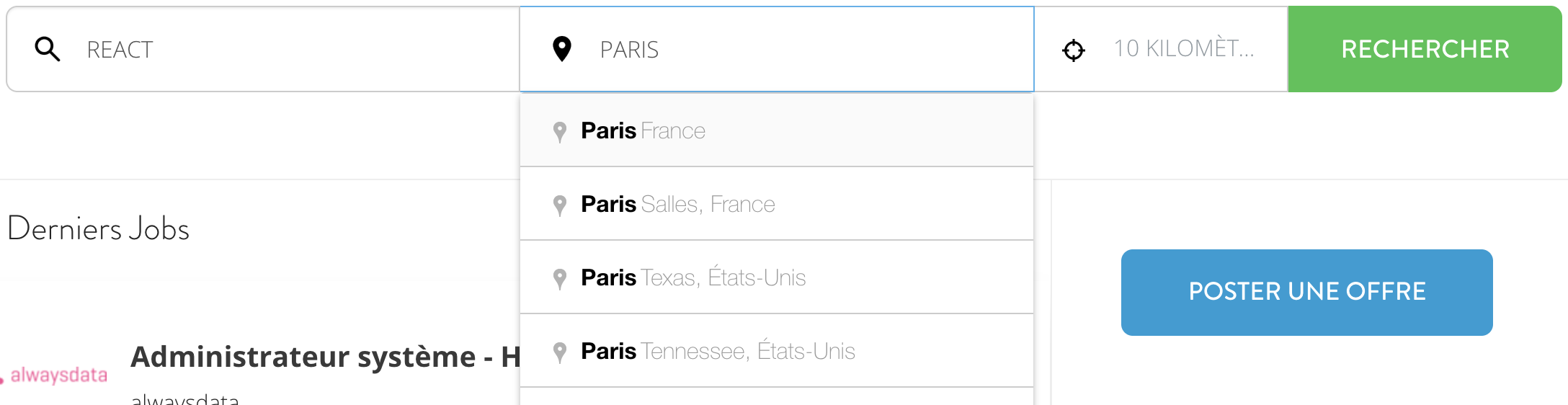The image size is (1568, 405).
Task: Start the search with the Rechercher button
Action: (1425, 49)
